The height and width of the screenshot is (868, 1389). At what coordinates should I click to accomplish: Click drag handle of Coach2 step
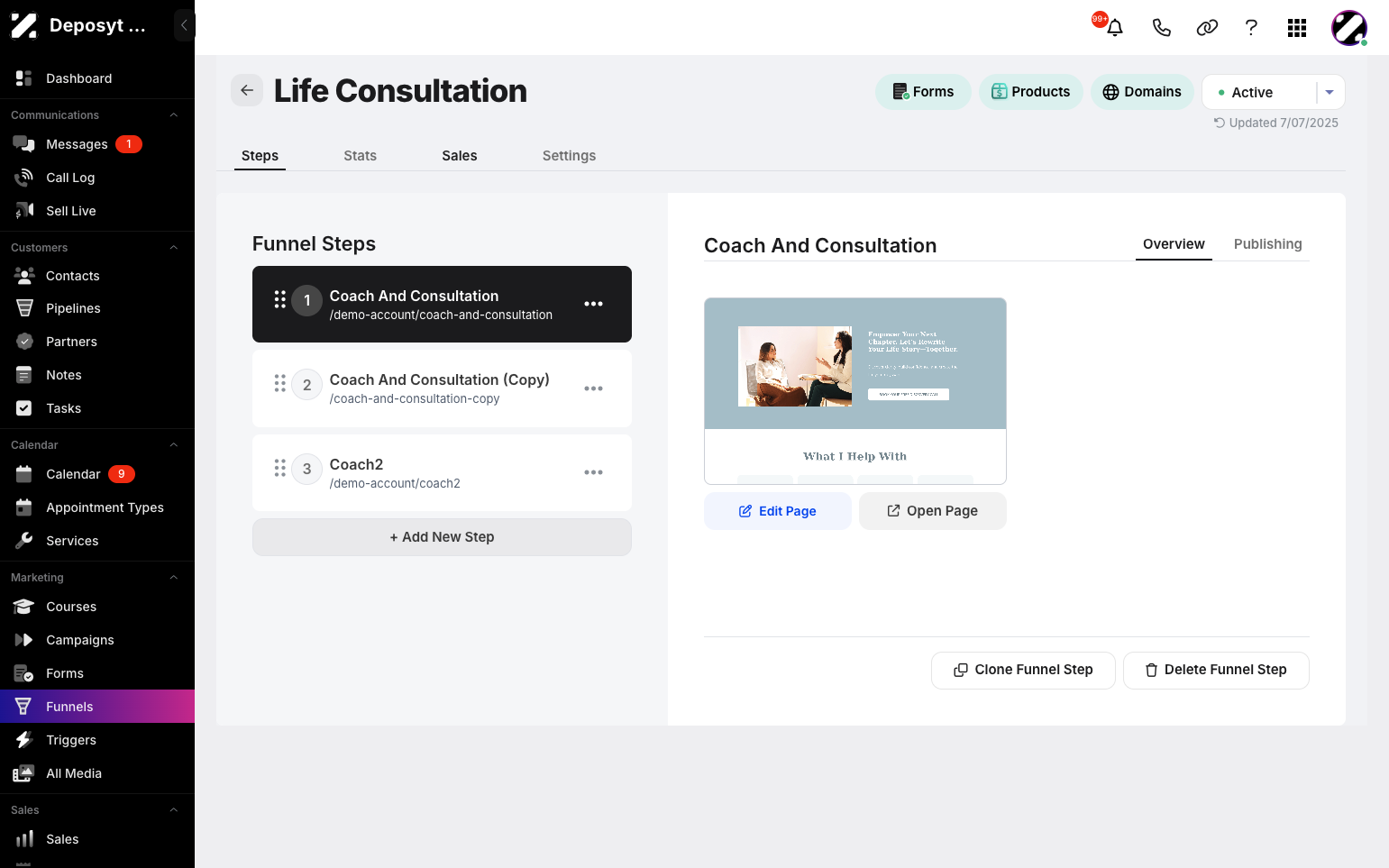(280, 469)
